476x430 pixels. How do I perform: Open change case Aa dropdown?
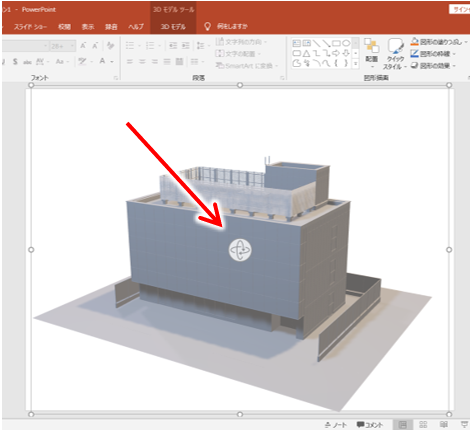[62, 62]
